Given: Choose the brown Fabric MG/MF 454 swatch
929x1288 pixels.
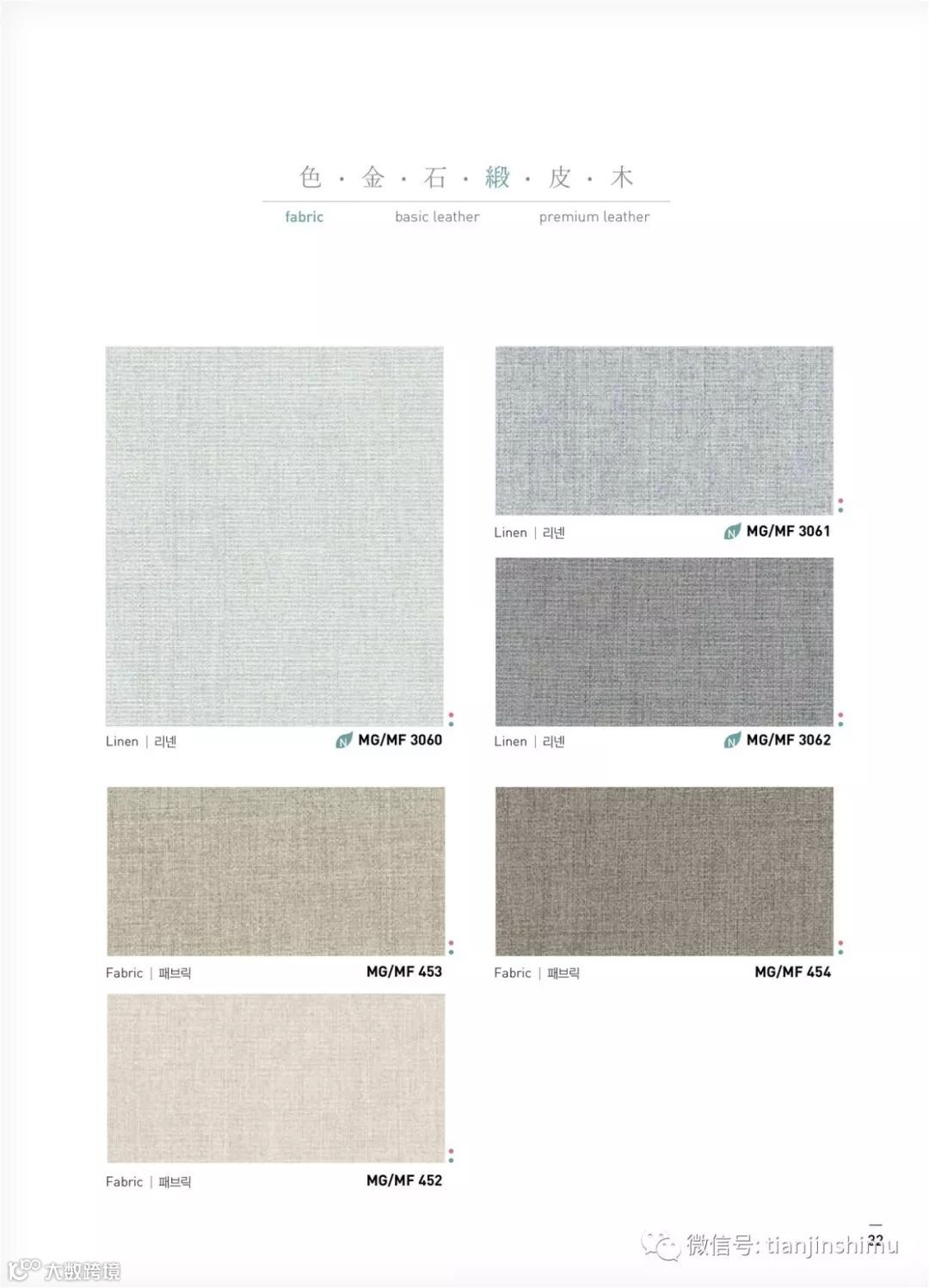Looking at the screenshot, I should (664, 871).
